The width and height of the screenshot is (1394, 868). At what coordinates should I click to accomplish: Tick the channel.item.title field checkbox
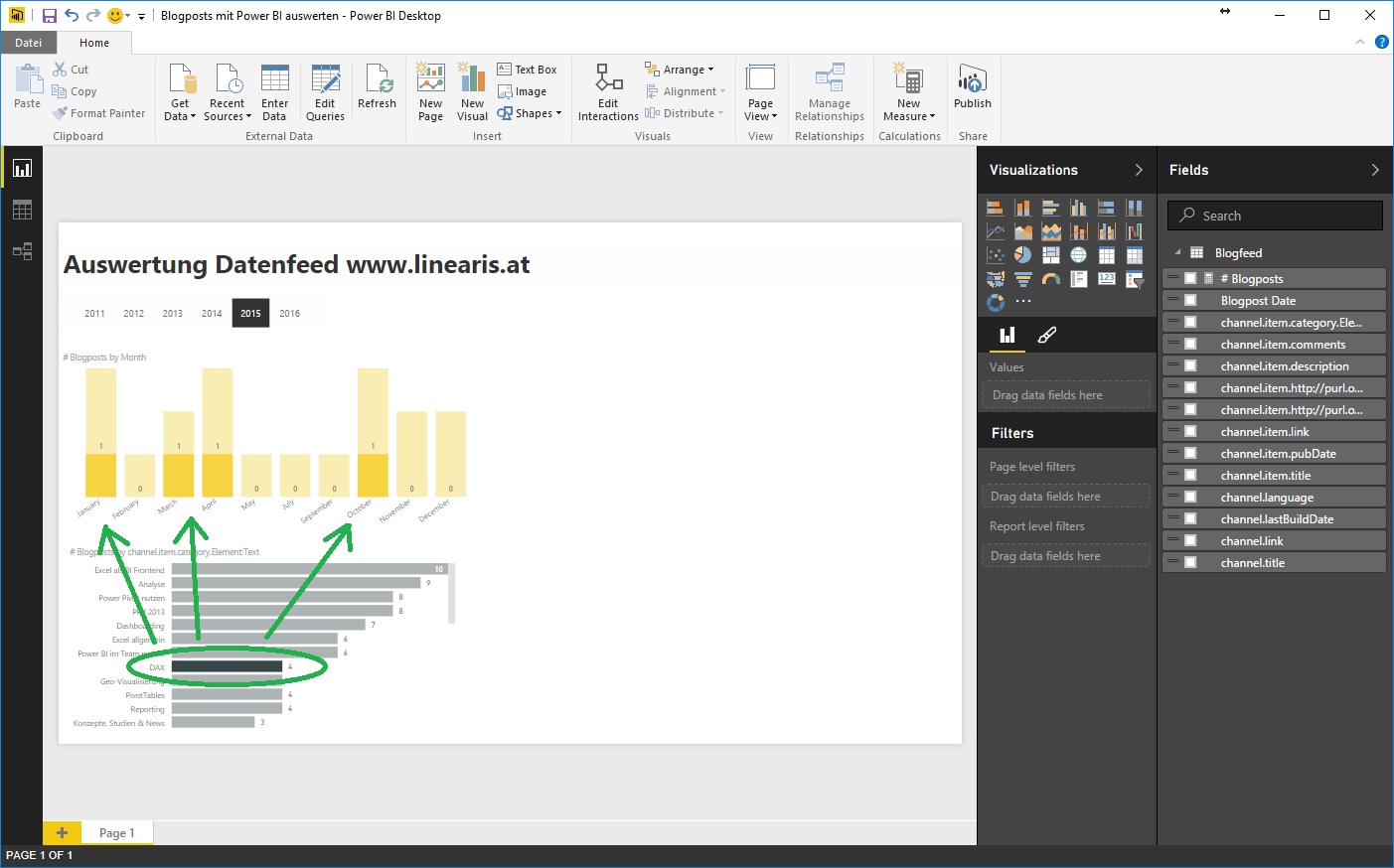[x=1190, y=476]
